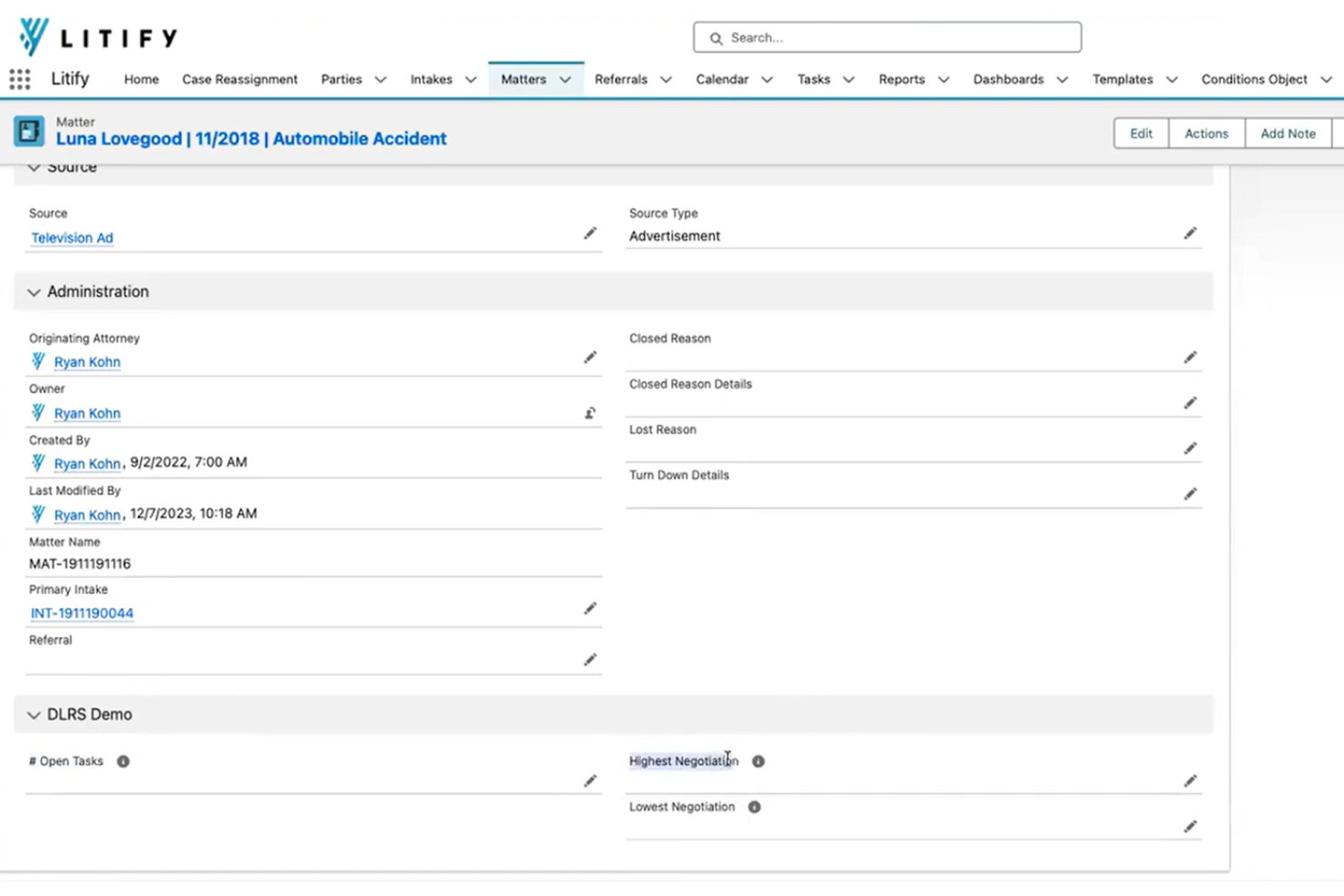Open the App Launcher grid icon
The height and width of the screenshot is (896, 1344).
coord(20,80)
